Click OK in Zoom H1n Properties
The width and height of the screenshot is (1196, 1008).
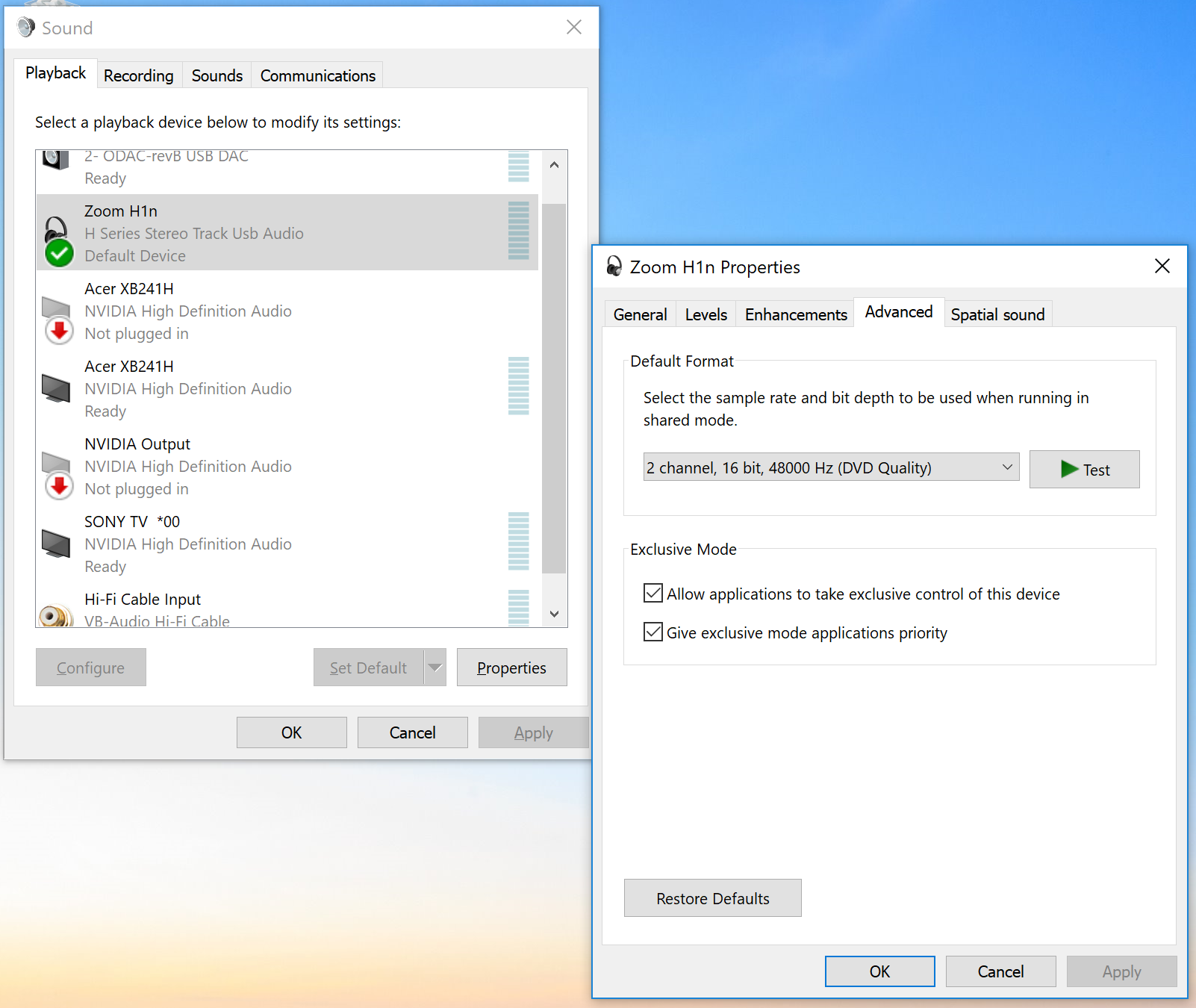coord(880,971)
